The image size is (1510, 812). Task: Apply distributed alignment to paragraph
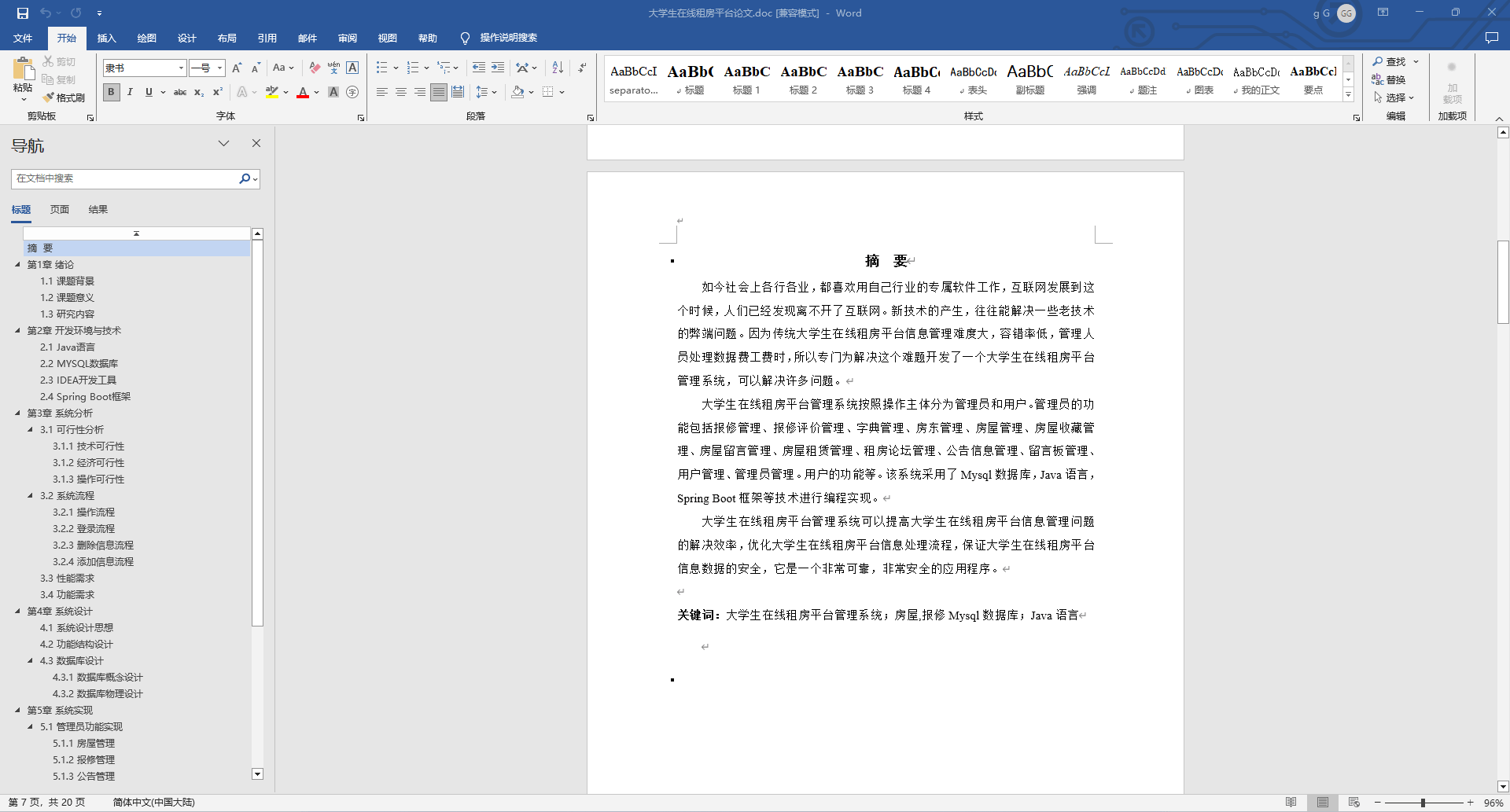pos(458,92)
